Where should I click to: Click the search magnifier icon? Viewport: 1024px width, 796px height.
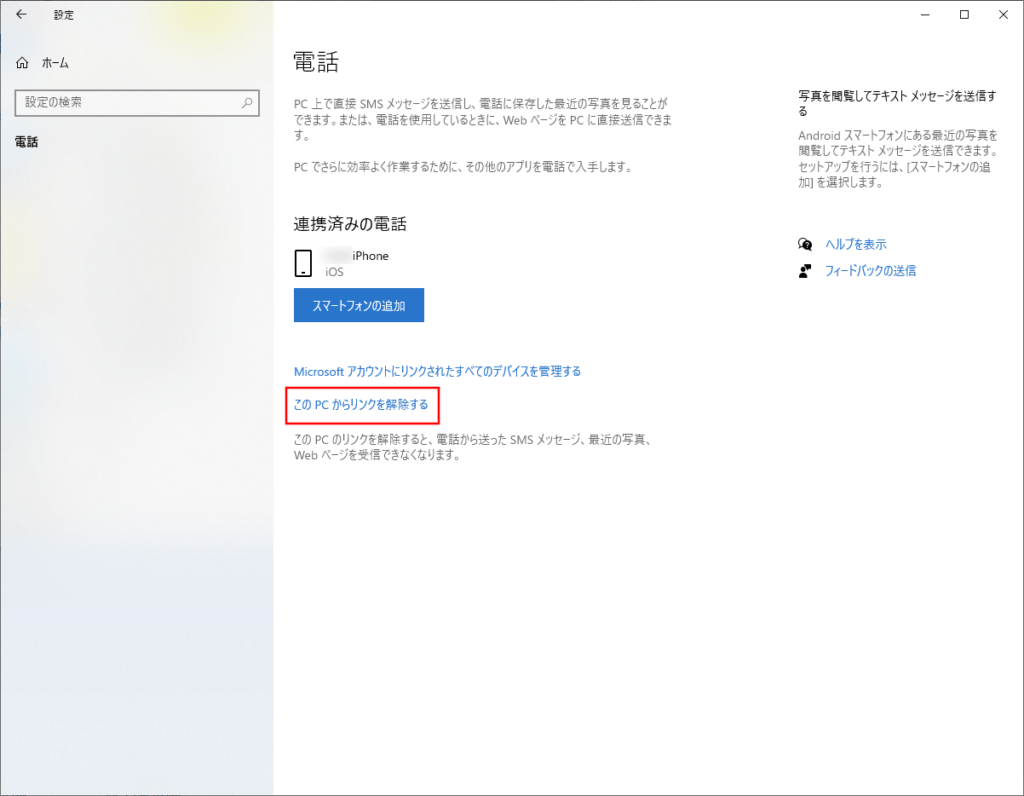tap(247, 103)
